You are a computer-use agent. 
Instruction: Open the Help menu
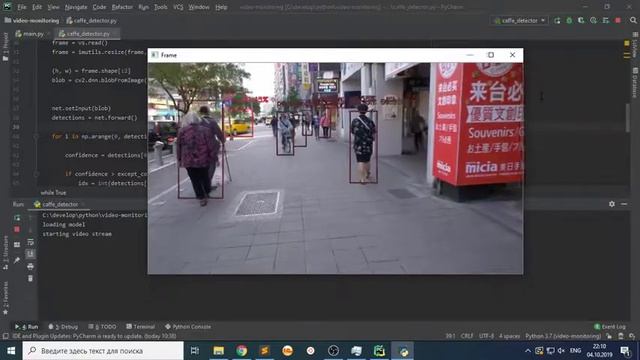[221, 7]
